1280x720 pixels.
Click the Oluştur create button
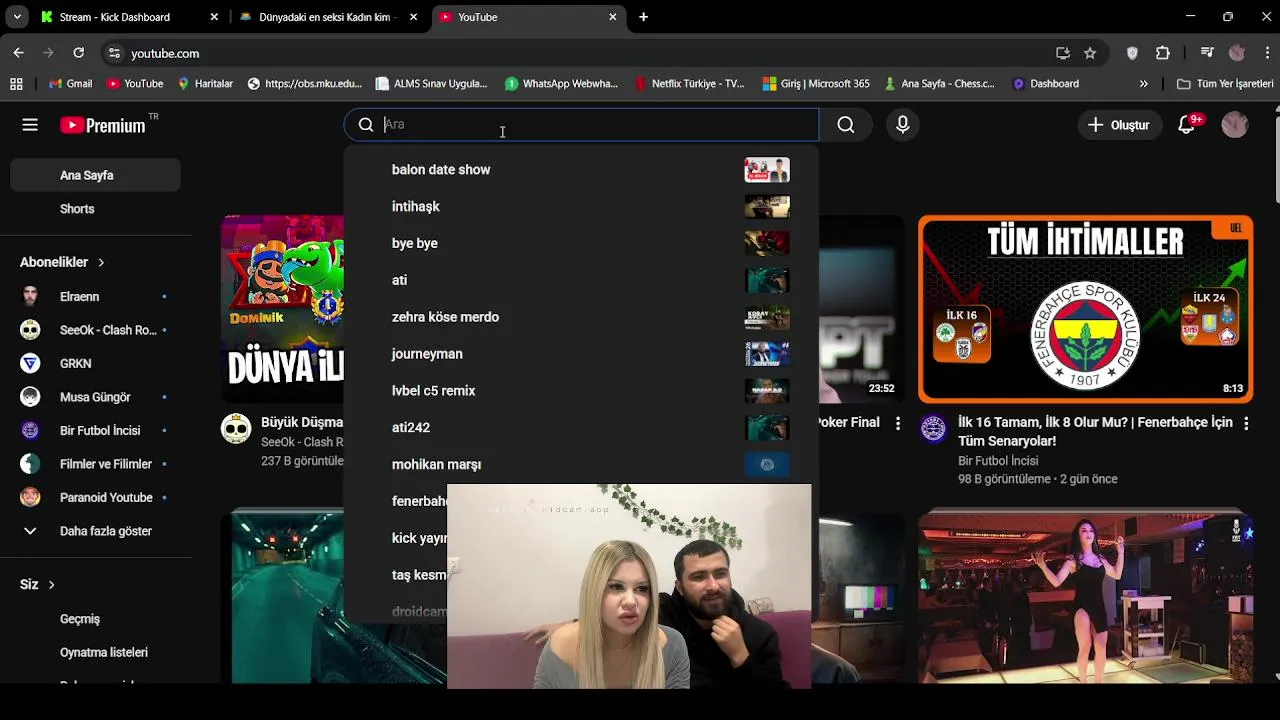pyautogui.click(x=1119, y=125)
